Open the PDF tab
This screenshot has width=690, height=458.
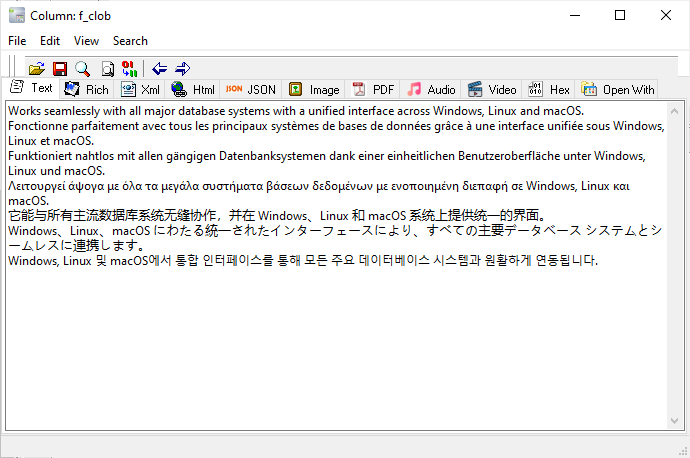(x=373, y=90)
